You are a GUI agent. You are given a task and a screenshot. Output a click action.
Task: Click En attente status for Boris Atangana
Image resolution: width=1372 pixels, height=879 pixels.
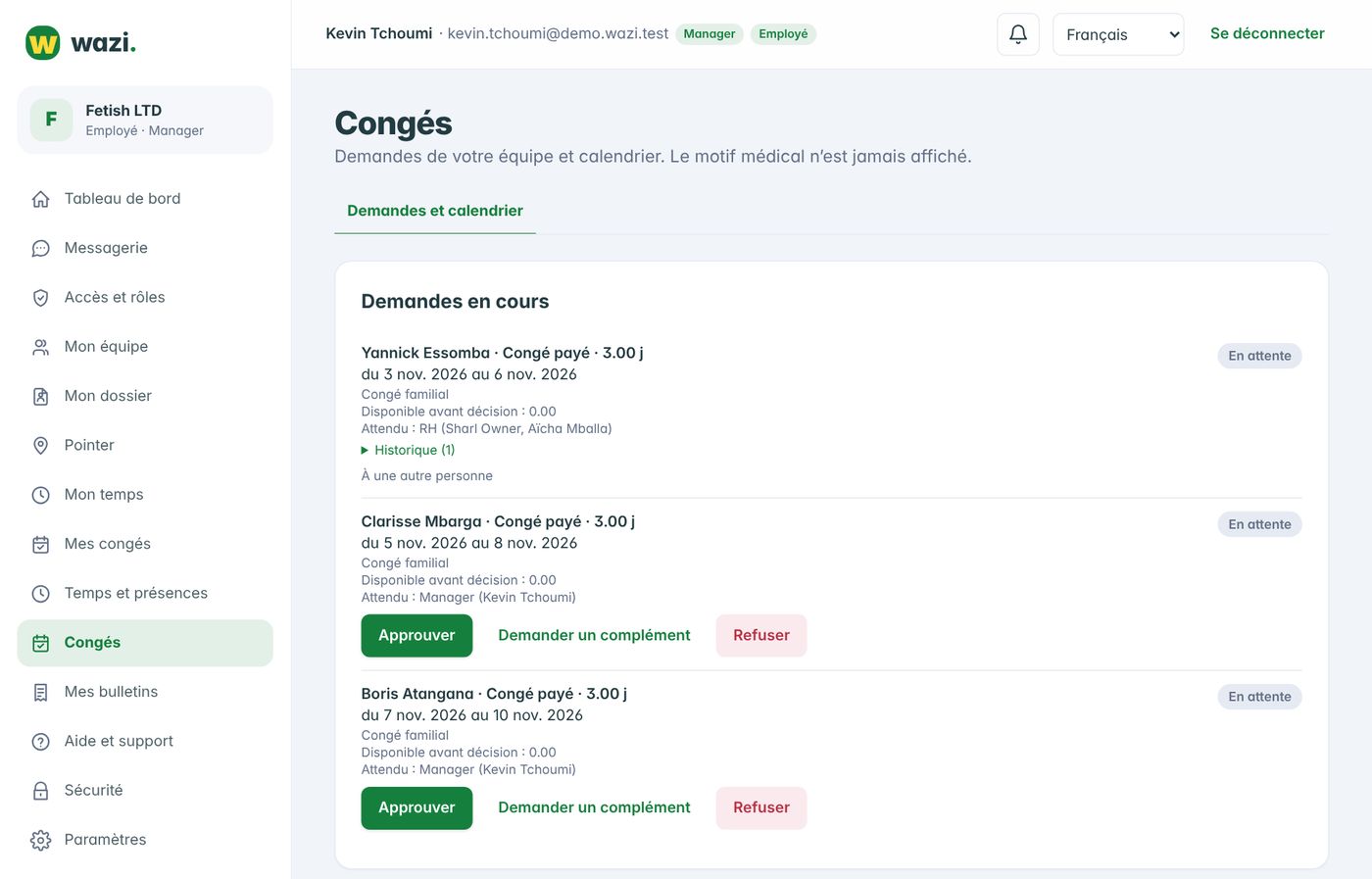click(x=1259, y=697)
